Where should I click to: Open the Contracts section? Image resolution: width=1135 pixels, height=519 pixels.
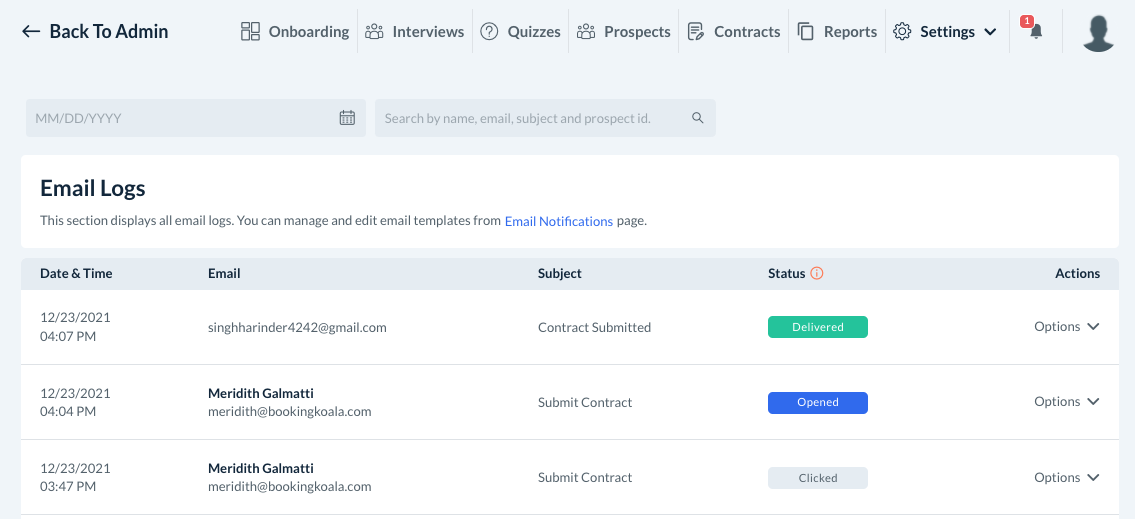(x=734, y=32)
